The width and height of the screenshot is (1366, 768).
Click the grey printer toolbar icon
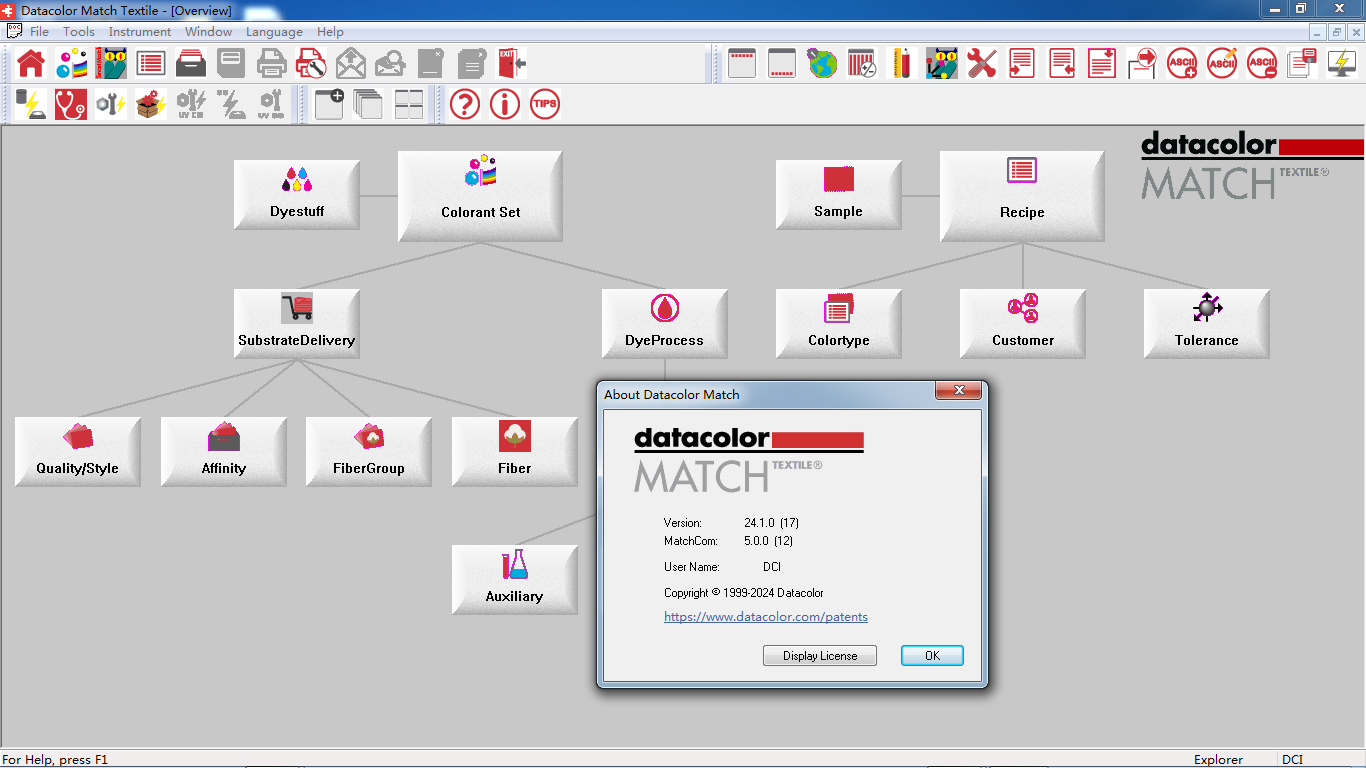(x=272, y=64)
